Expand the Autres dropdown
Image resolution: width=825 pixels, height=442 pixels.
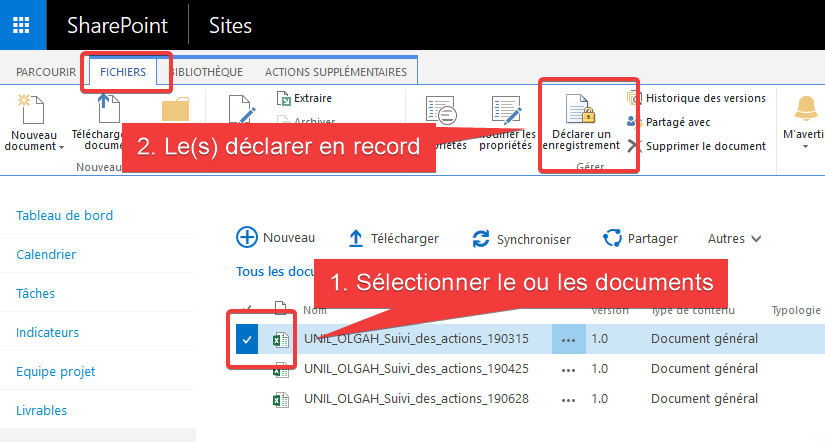click(x=735, y=239)
